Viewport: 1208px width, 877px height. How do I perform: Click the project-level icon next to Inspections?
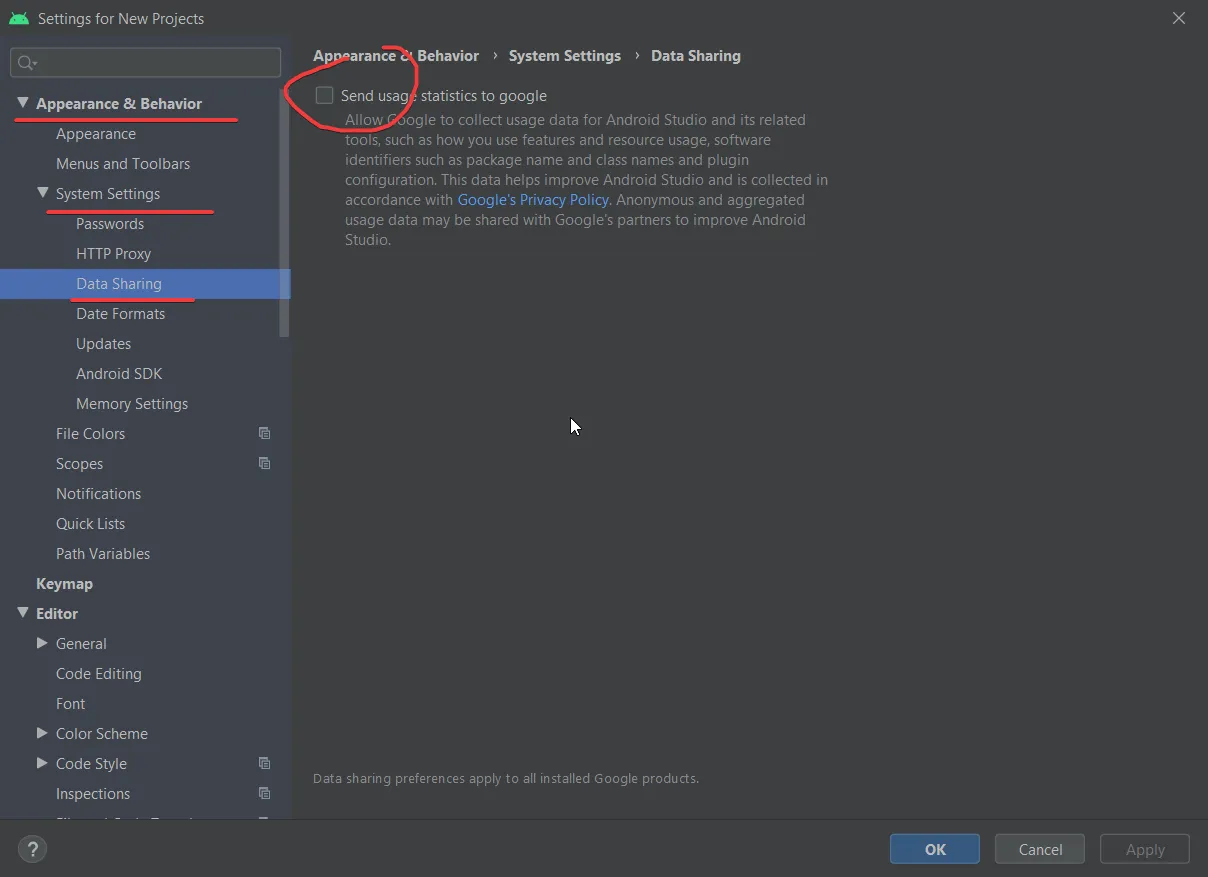(265, 793)
